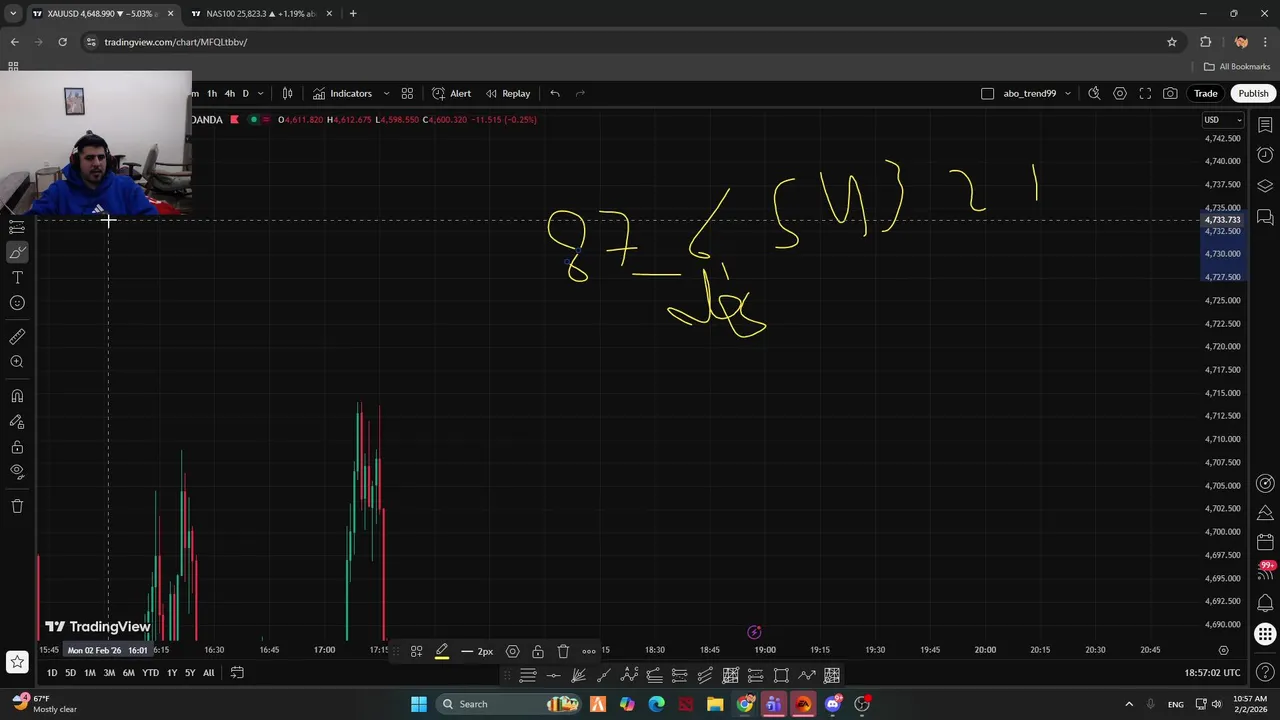1280x720 pixels.
Task: Select the 1M range
Action: tap(90, 673)
